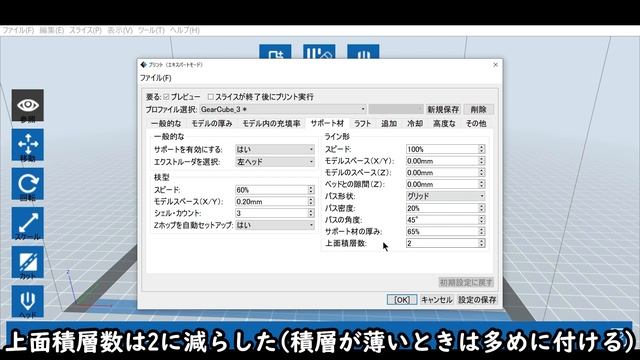The height and width of the screenshot is (360, 640).
Task: Open the エクストルーダを選択 dropdown
Action: [275, 162]
